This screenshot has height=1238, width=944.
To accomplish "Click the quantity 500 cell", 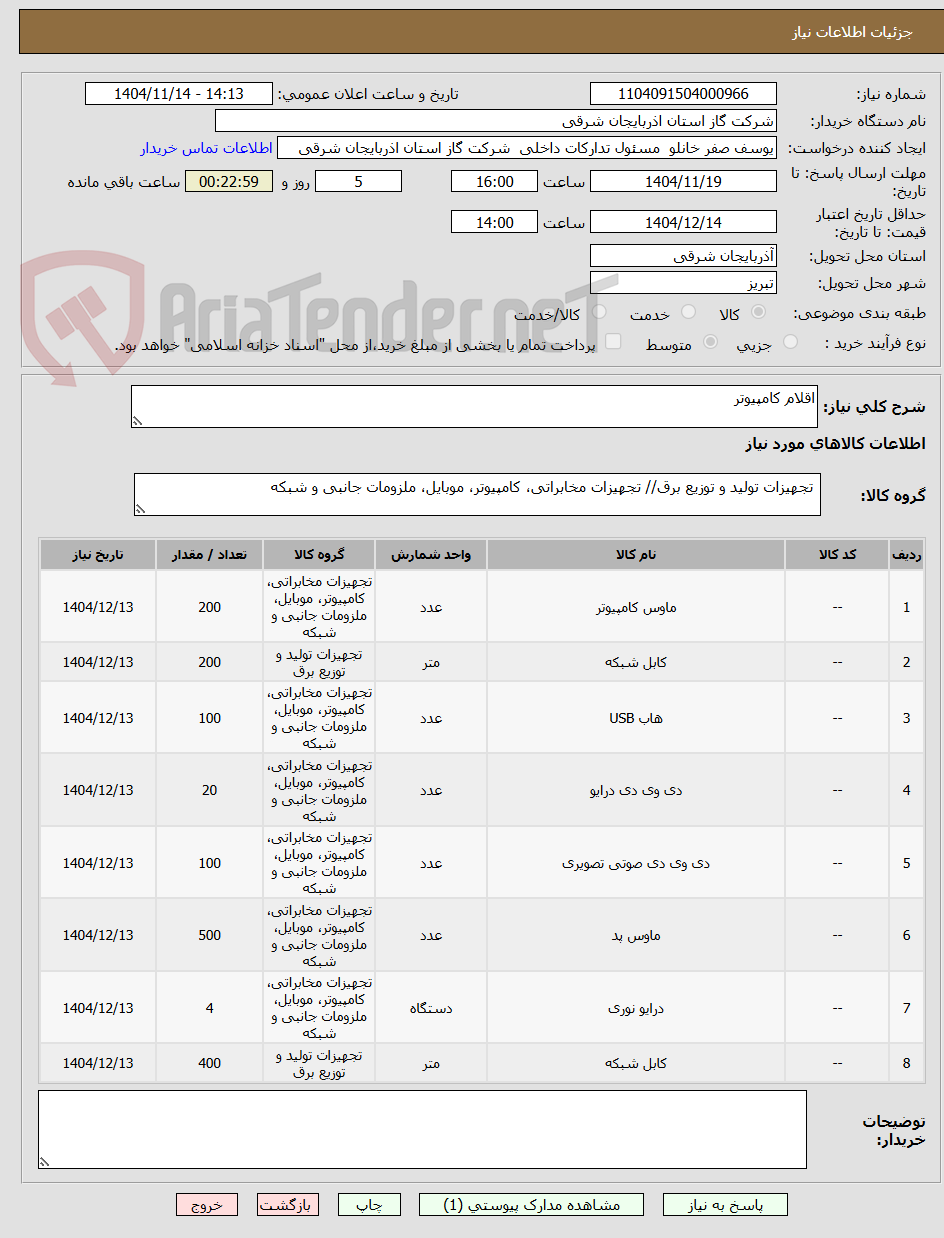I will click(209, 935).
